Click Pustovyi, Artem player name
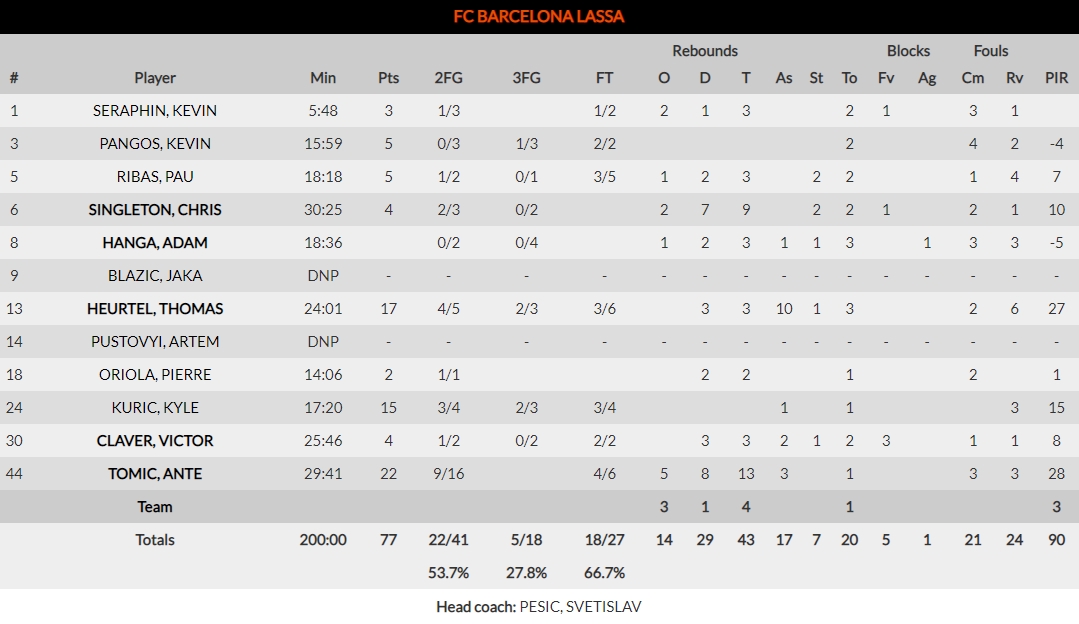The width and height of the screenshot is (1079, 624). pyautogui.click(x=155, y=342)
